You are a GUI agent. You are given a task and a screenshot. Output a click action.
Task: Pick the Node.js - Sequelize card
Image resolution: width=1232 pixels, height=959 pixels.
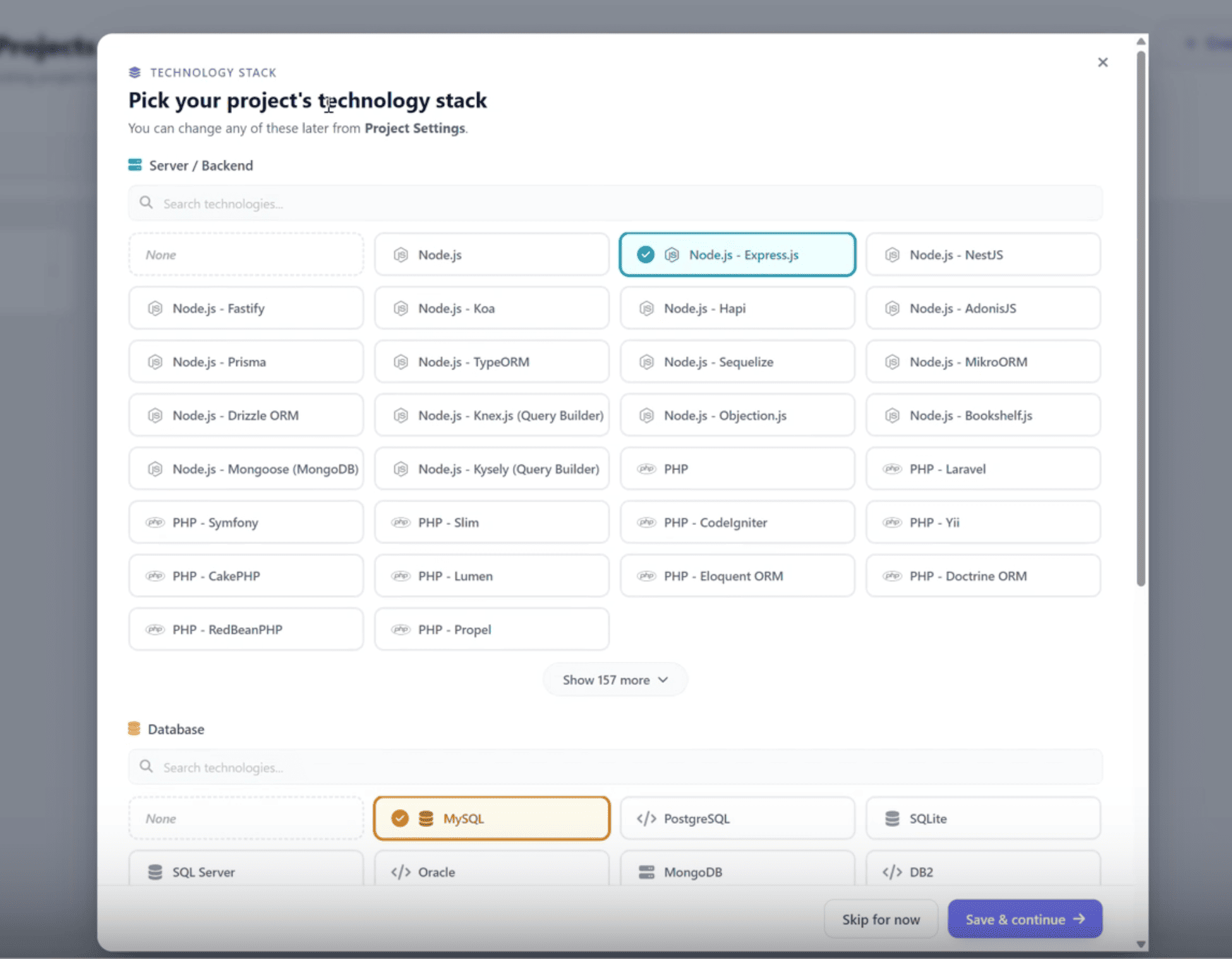tap(737, 362)
